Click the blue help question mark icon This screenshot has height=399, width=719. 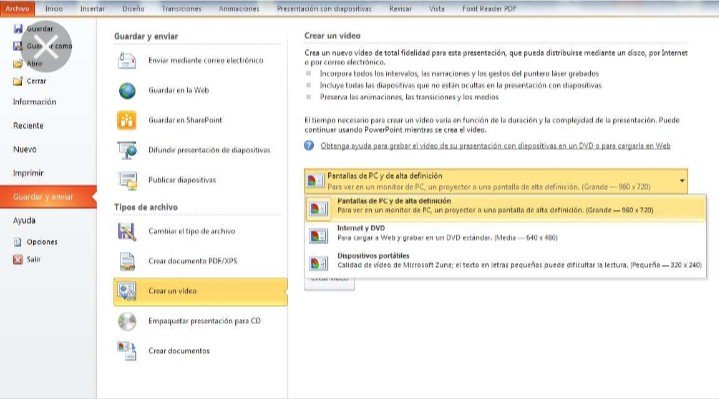(309, 145)
